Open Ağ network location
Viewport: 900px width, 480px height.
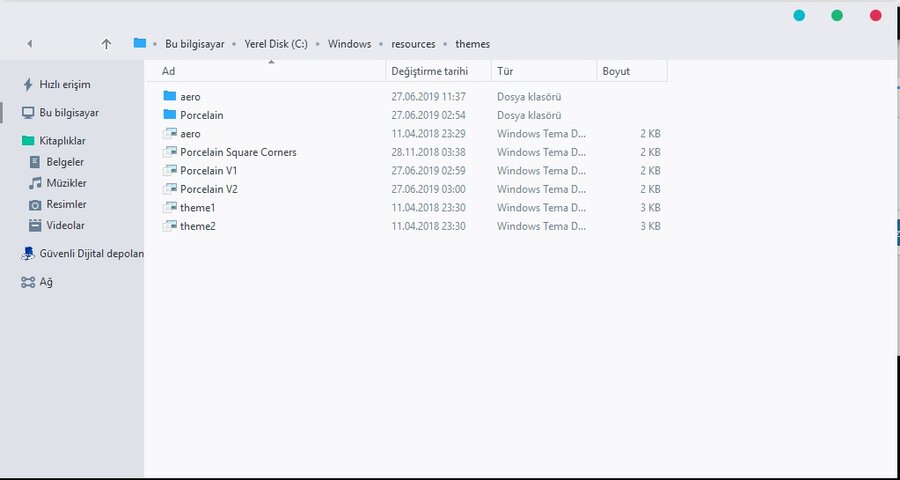(x=46, y=282)
